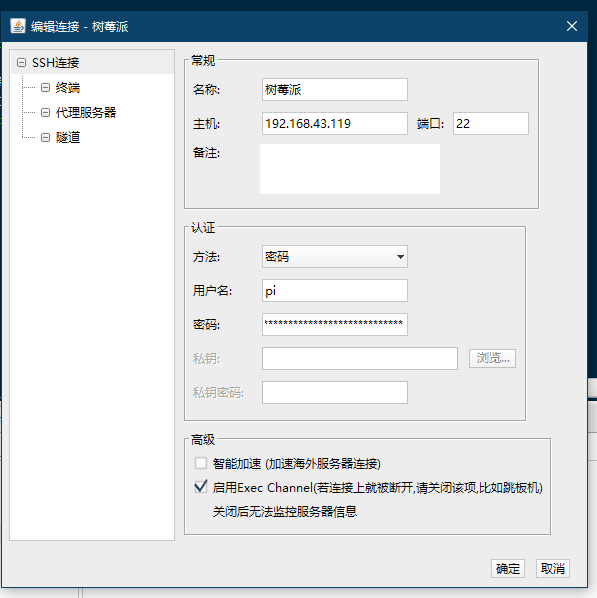Click the Java app icon in title bar
The width and height of the screenshot is (597, 598).
[x=18, y=26]
